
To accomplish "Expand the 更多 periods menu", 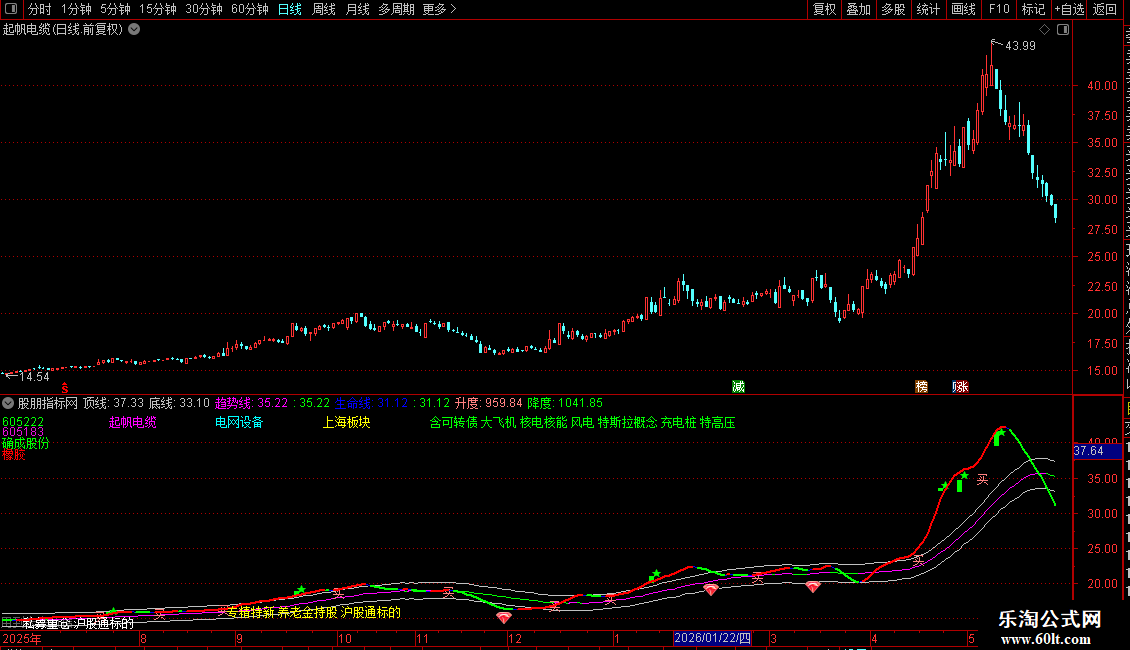I will [439, 9].
